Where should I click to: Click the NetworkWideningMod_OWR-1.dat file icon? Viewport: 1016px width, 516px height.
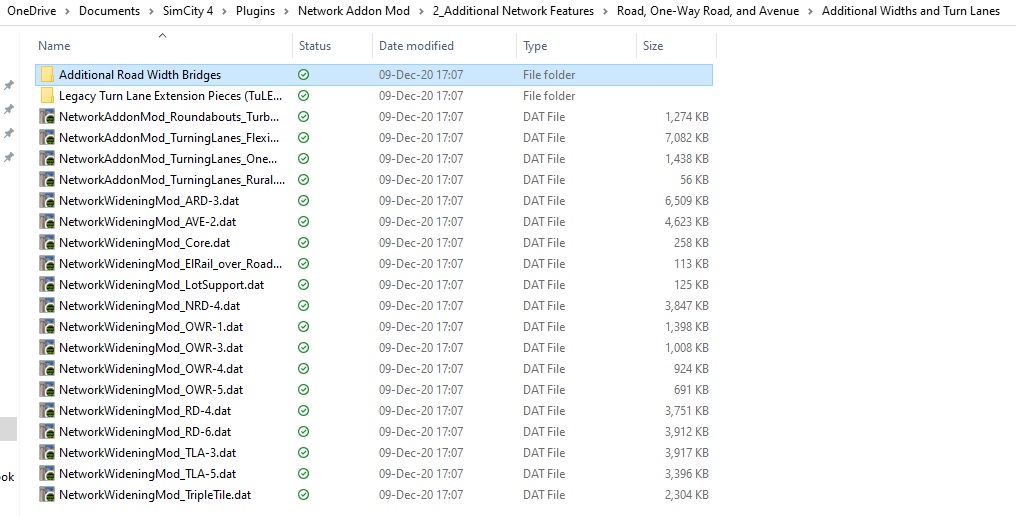pos(47,327)
